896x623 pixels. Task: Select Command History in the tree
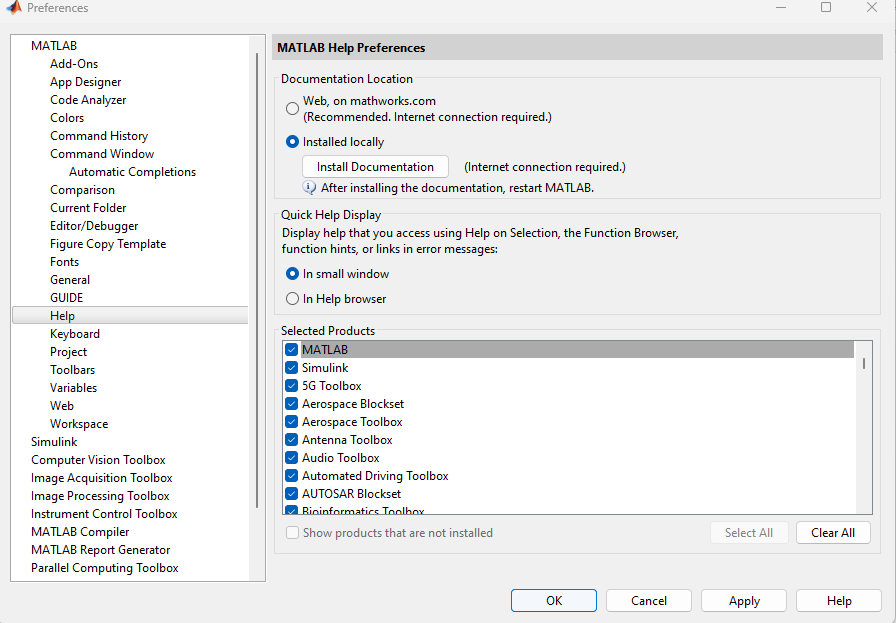tap(99, 135)
